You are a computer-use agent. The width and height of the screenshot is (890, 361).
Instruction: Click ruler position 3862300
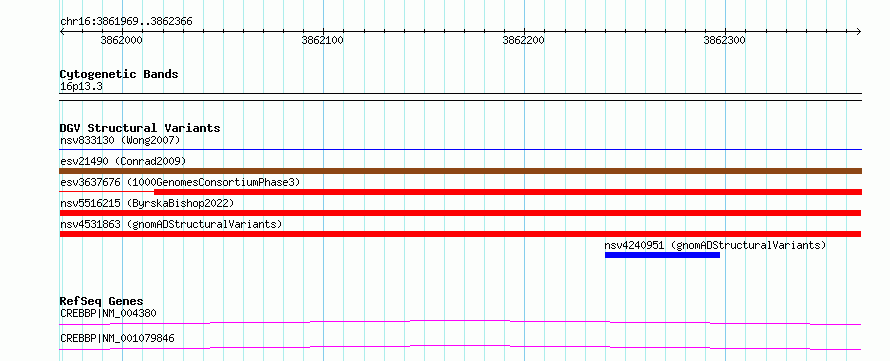pos(724,40)
